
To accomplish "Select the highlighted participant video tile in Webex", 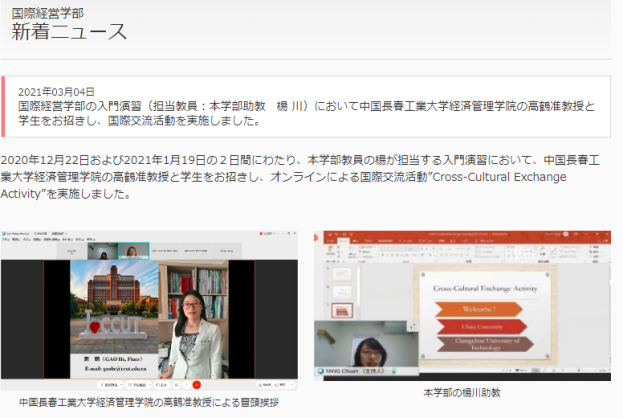I will point(132,250).
